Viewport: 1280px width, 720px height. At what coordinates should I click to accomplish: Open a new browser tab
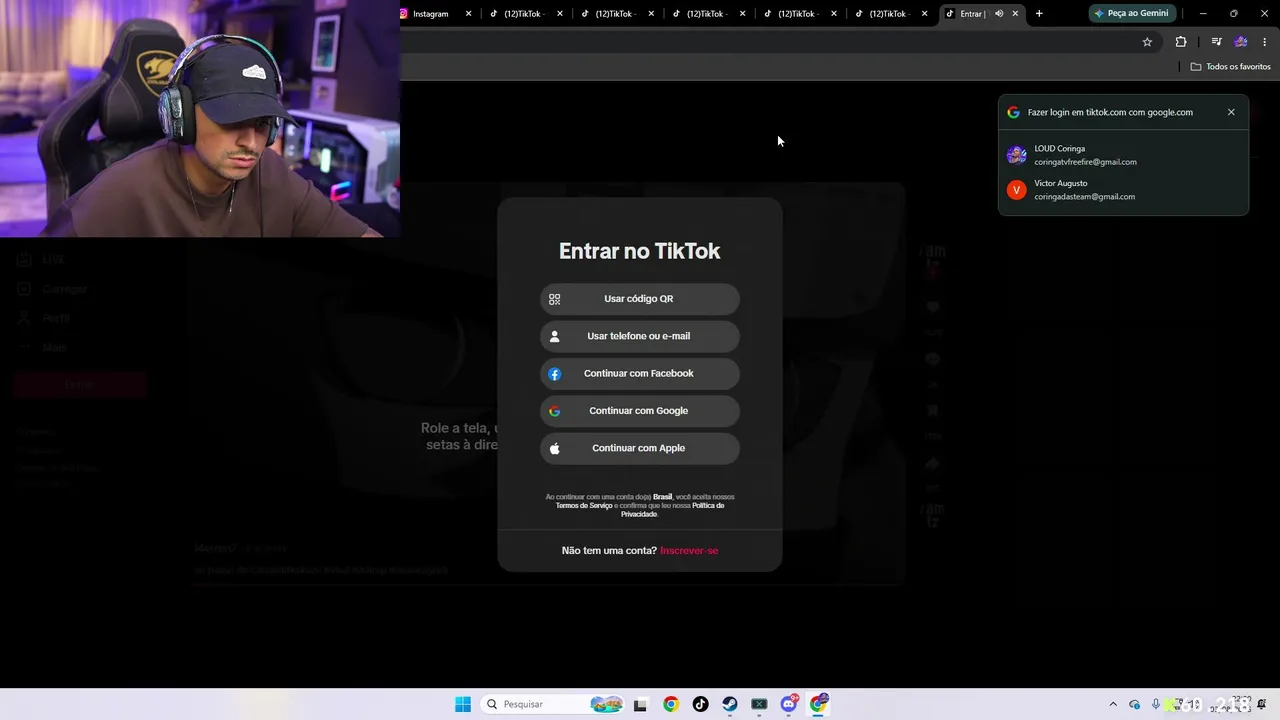[x=1039, y=14]
